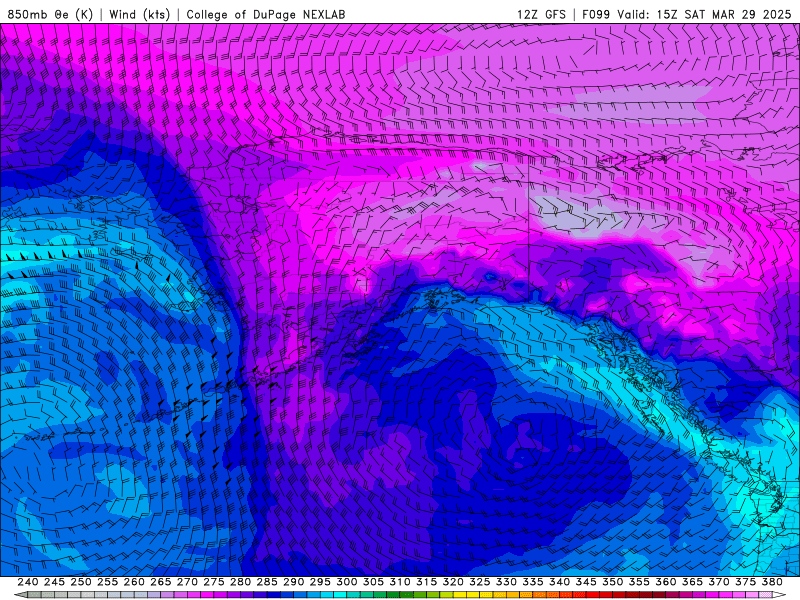Click the 290 color scale label
The width and height of the screenshot is (800, 600).
point(293,582)
